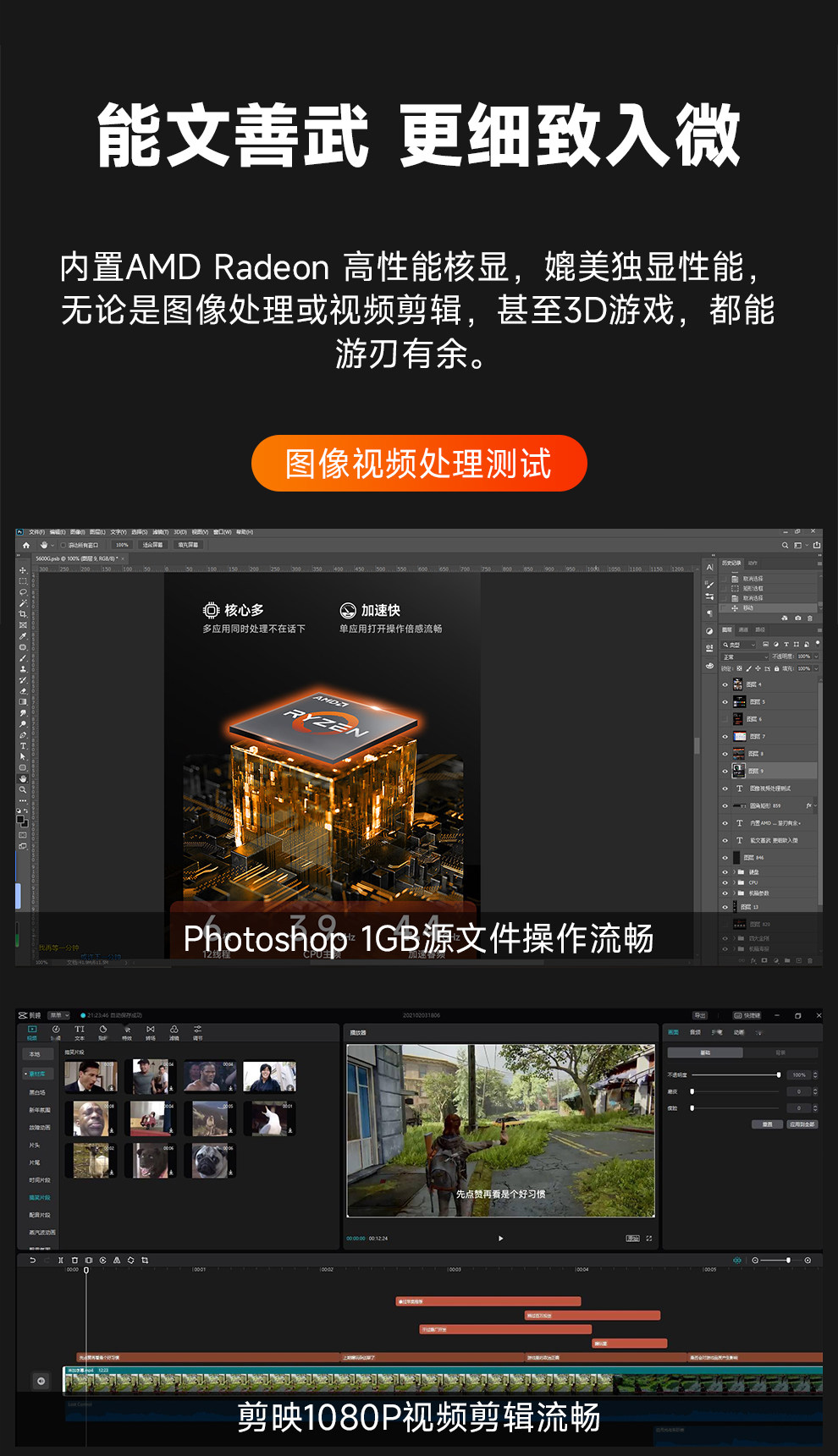Click fullscreen icon in Jianying player
This screenshot has height=1456, width=838.
tap(649, 1239)
